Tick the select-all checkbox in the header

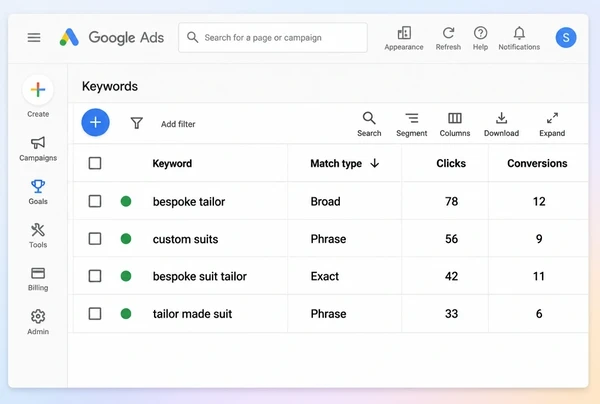(x=95, y=163)
